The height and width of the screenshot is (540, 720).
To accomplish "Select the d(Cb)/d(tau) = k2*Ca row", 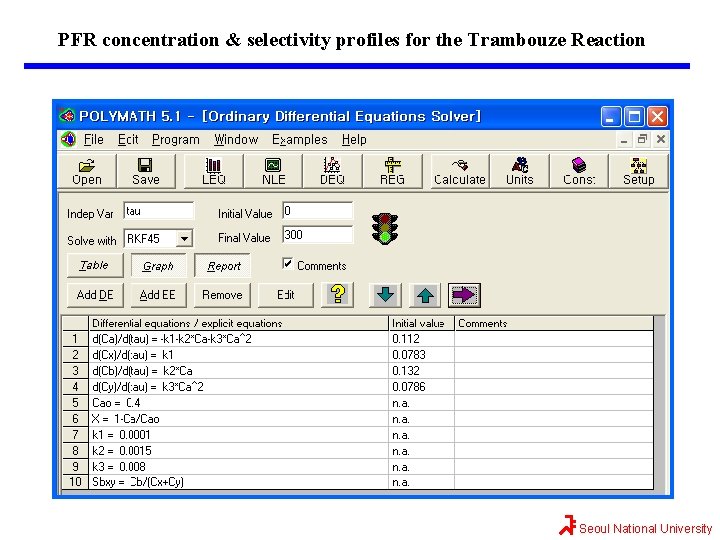I will click(x=238, y=371).
